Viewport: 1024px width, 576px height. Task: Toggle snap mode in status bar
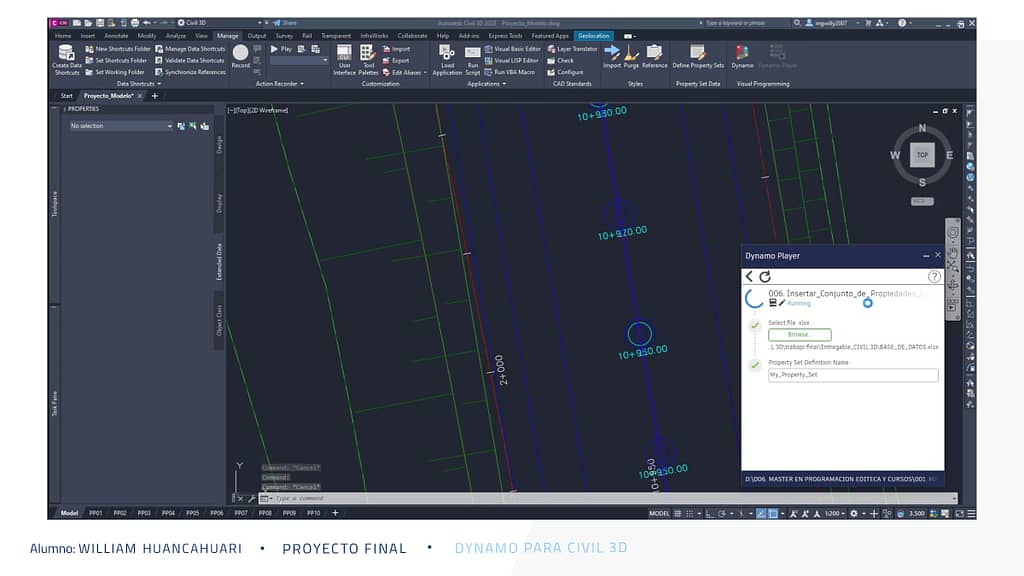690,514
